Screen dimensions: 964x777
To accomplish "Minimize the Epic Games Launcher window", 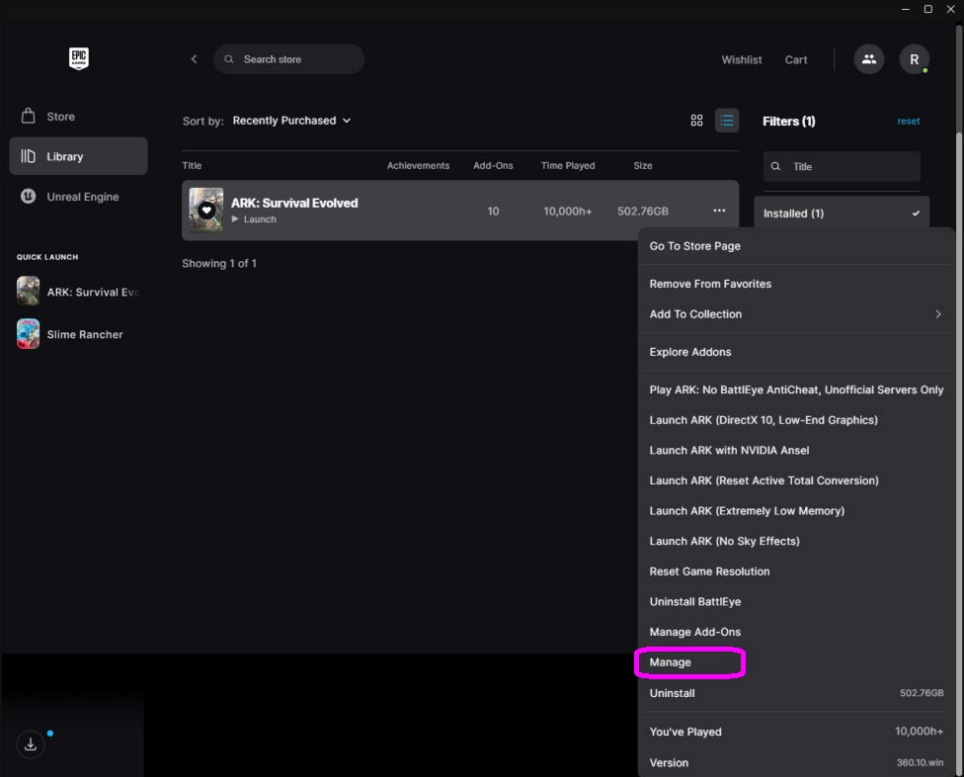I will click(x=905, y=9).
